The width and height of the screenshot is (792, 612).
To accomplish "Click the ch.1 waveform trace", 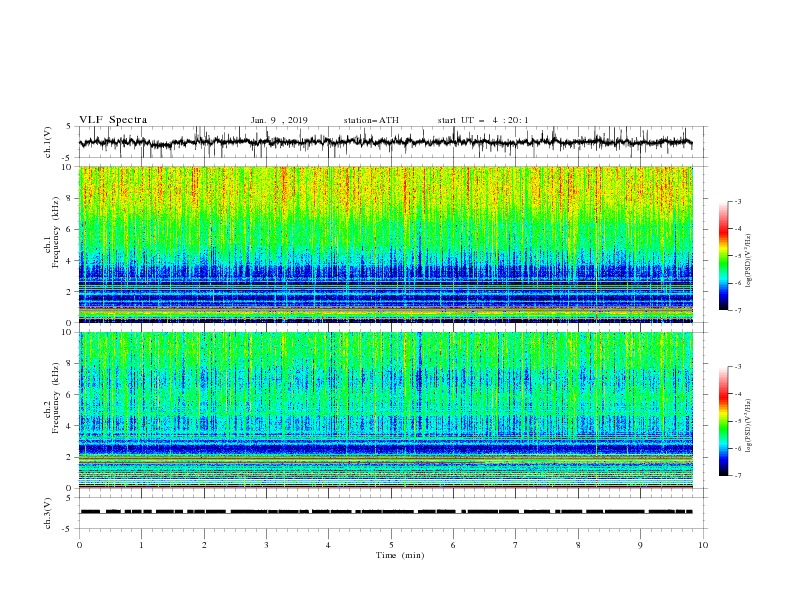I will [385, 142].
